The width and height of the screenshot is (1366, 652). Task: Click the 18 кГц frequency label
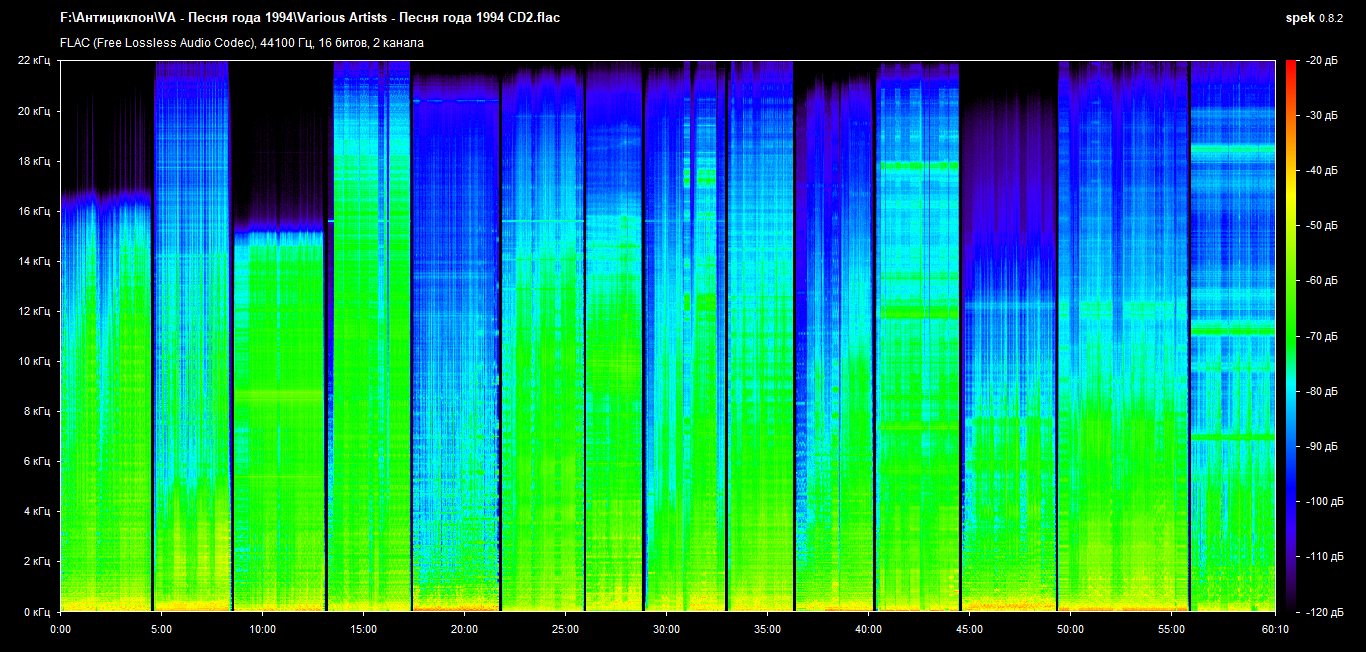click(35, 161)
